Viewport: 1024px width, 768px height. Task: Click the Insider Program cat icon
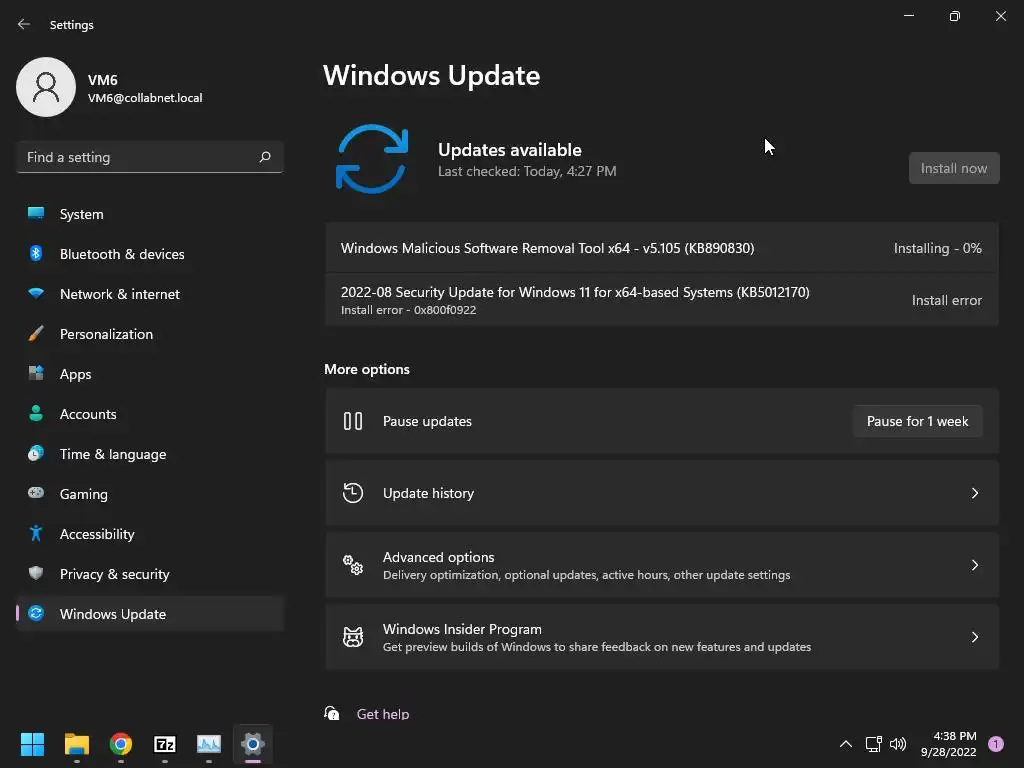[353, 637]
